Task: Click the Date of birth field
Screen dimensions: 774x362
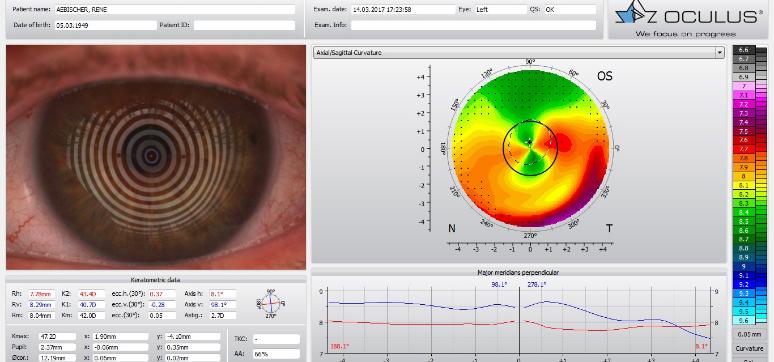Action: pos(106,25)
